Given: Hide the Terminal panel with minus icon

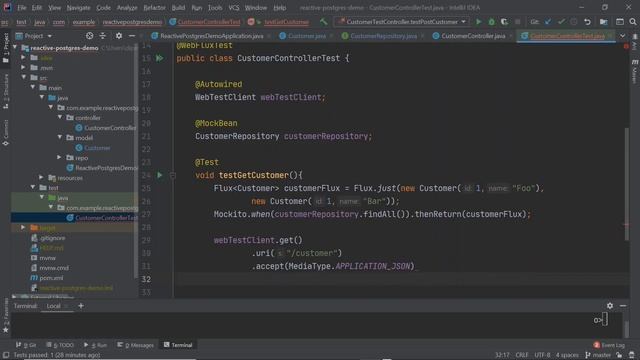Looking at the screenshot, I should 623,306.
